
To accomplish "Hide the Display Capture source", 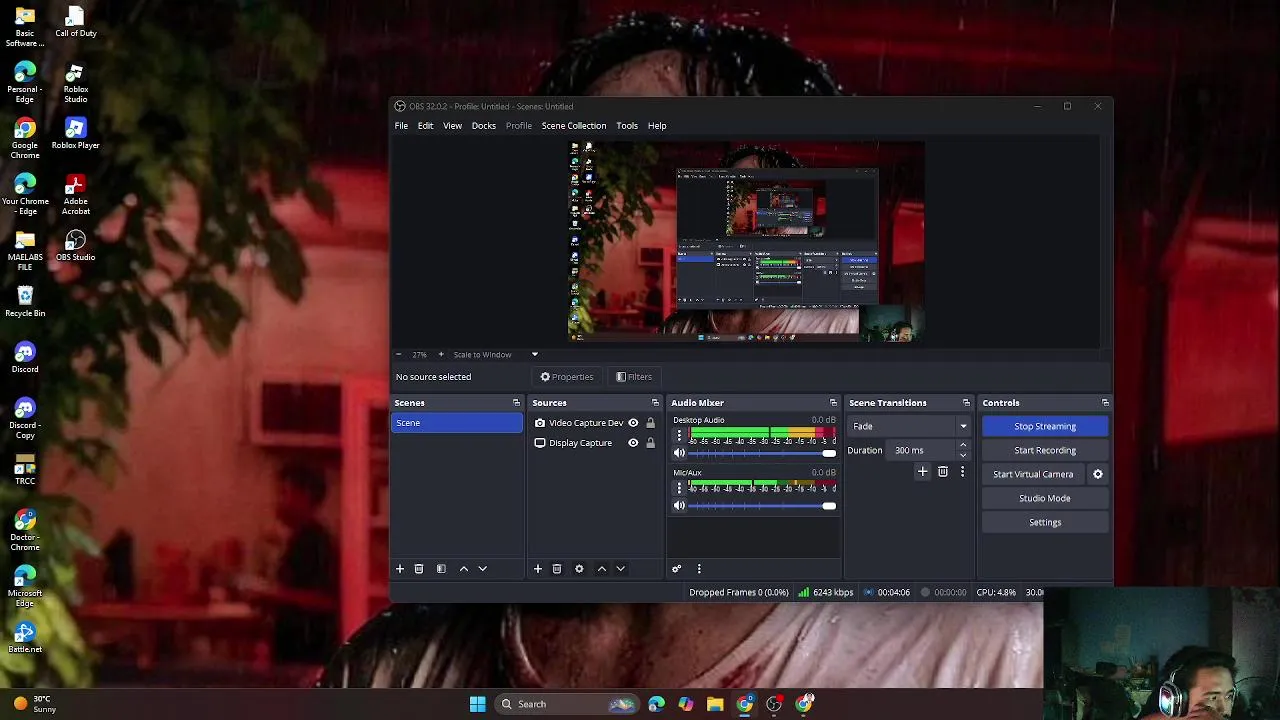I will [633, 443].
